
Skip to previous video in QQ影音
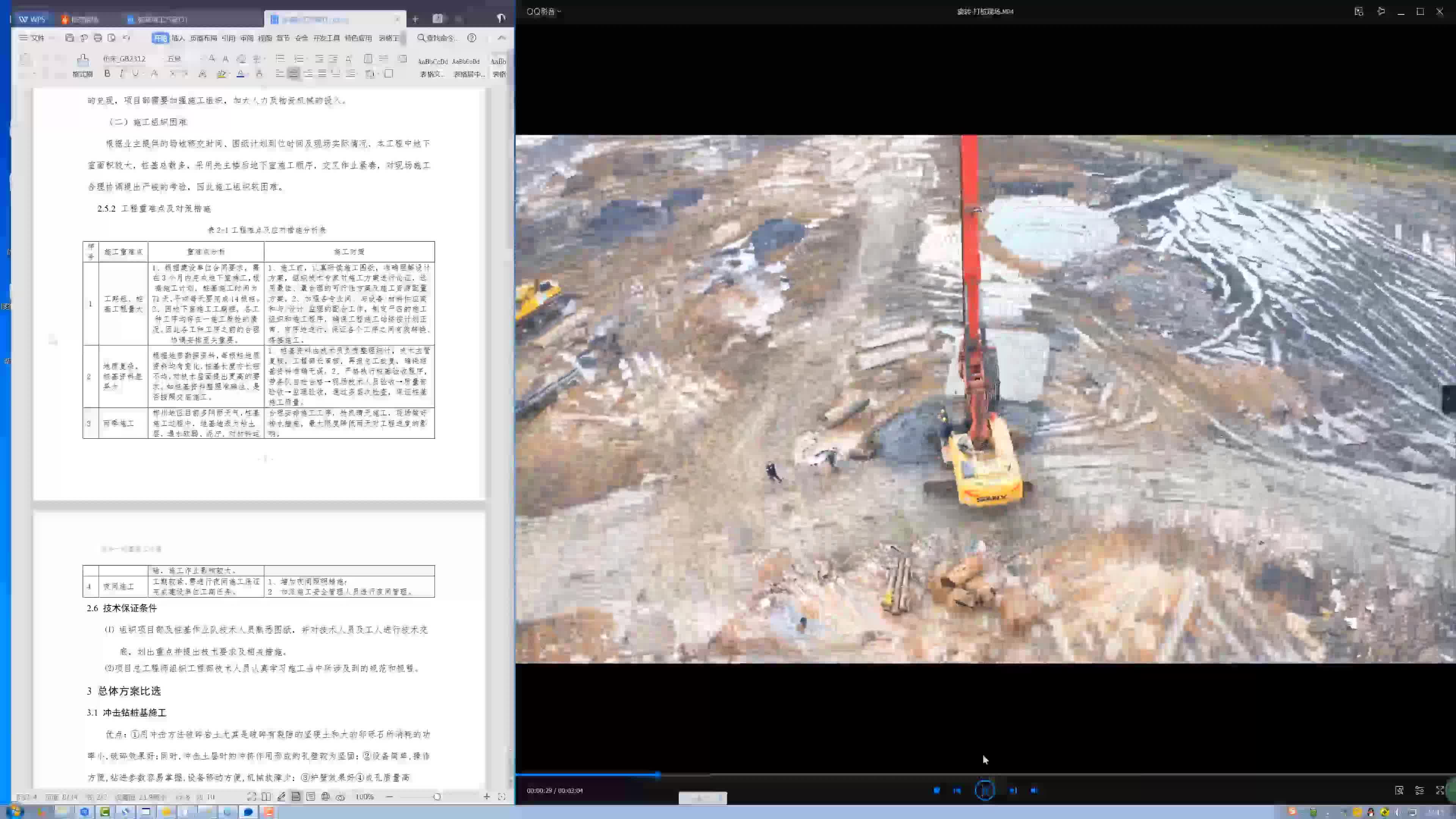coord(957,790)
